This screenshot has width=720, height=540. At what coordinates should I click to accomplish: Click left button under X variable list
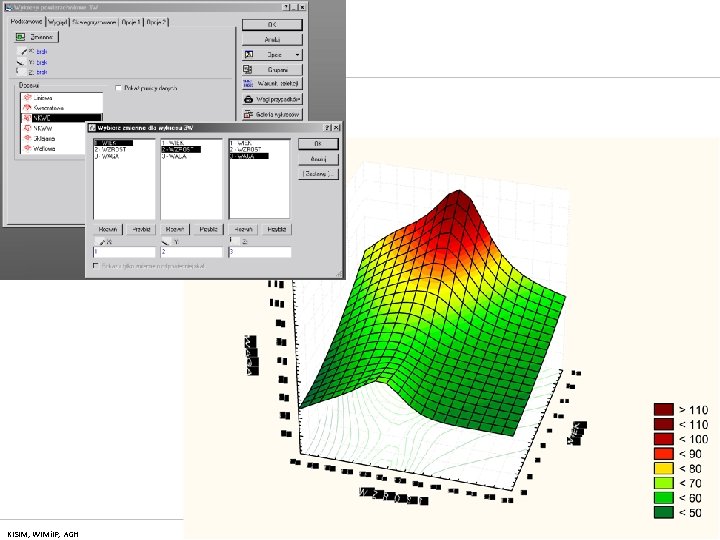[108, 229]
